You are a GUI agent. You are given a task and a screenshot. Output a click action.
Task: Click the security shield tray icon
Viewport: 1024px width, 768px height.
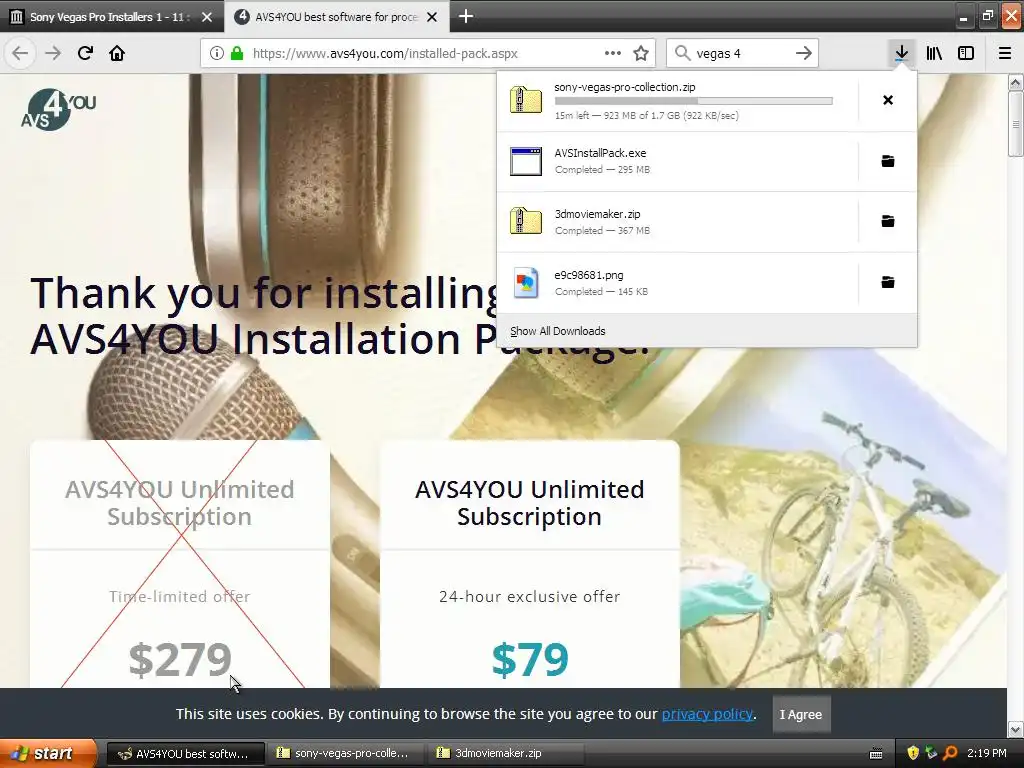(913, 753)
